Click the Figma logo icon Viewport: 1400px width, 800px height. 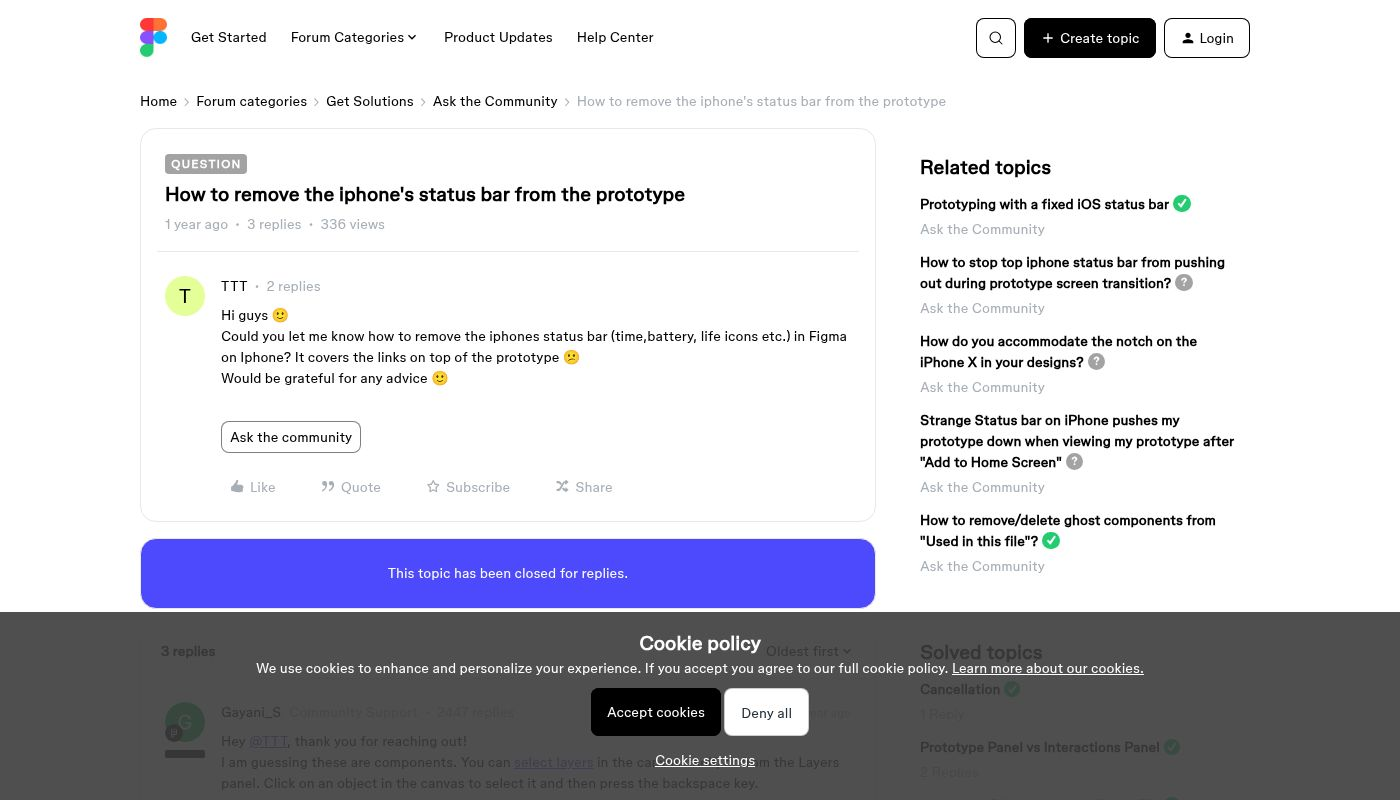153,38
